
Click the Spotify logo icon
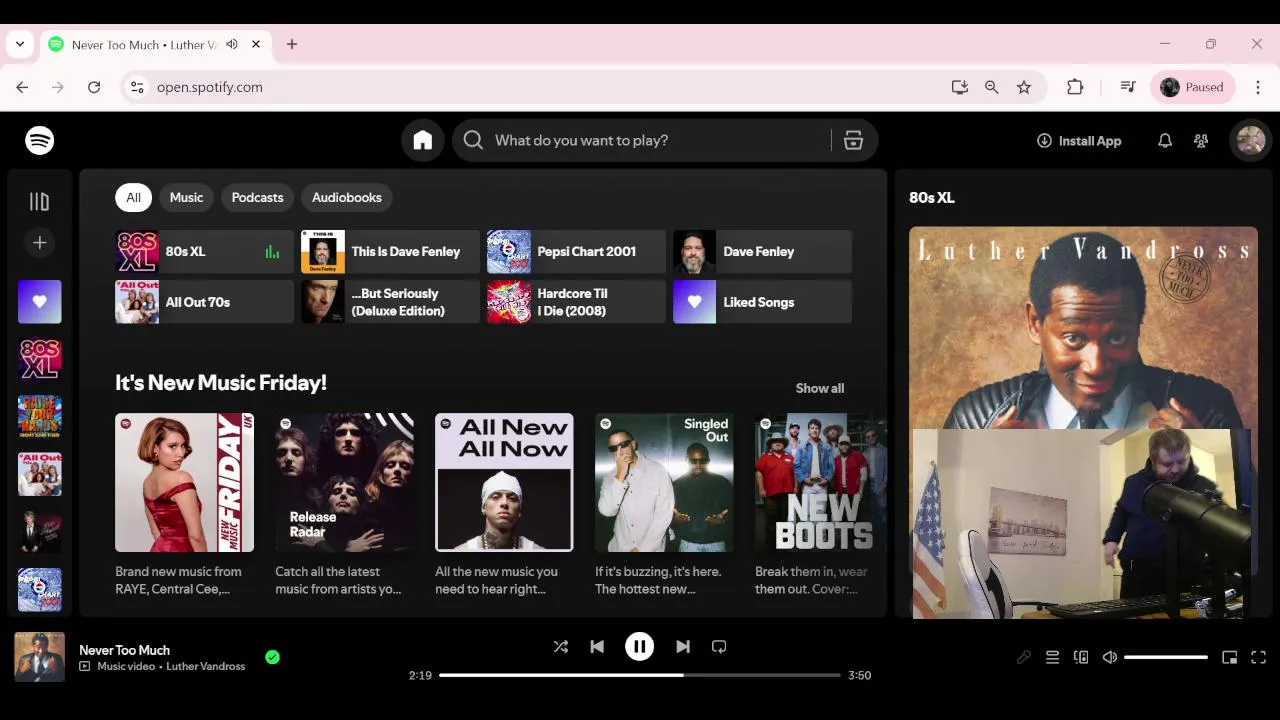[x=40, y=141]
